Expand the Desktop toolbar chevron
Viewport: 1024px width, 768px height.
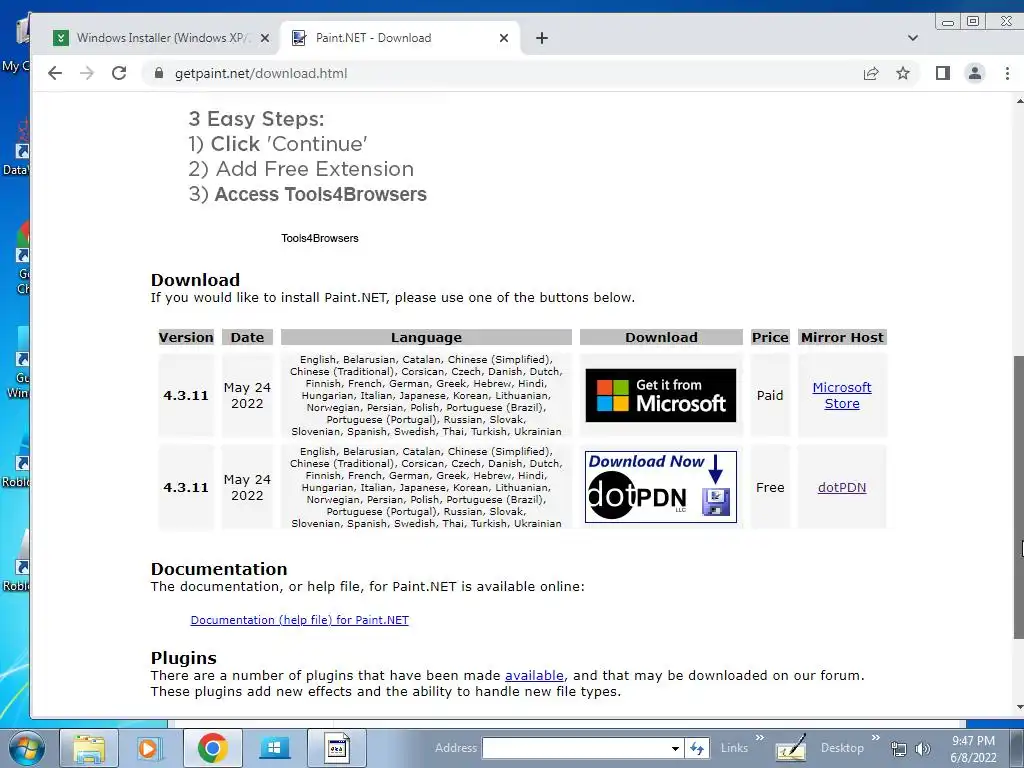[x=875, y=738]
